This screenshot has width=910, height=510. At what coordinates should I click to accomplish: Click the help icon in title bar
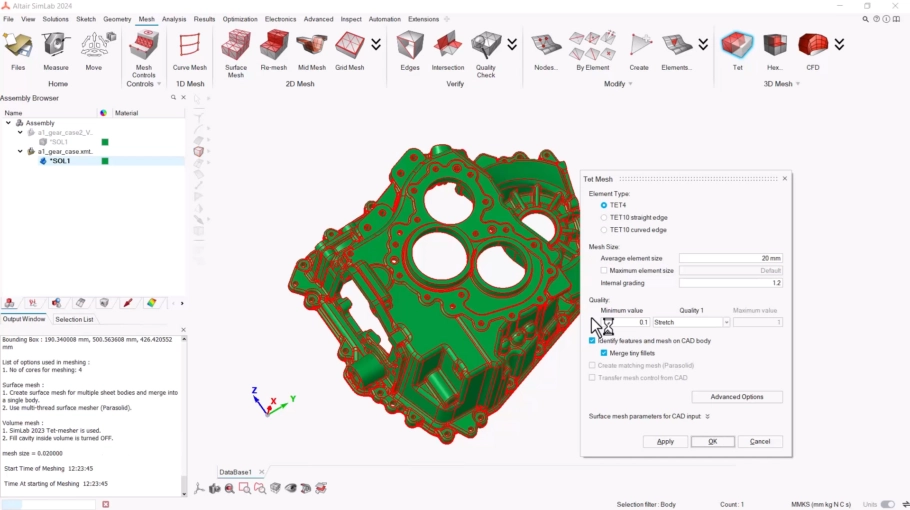click(x=876, y=19)
